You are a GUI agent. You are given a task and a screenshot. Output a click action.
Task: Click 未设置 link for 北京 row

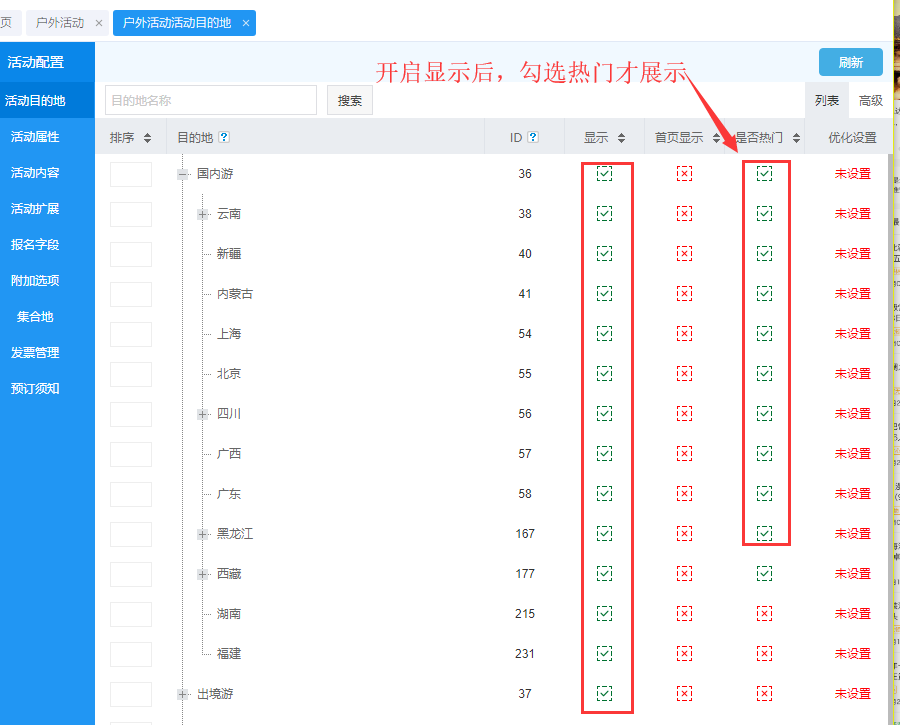point(852,374)
